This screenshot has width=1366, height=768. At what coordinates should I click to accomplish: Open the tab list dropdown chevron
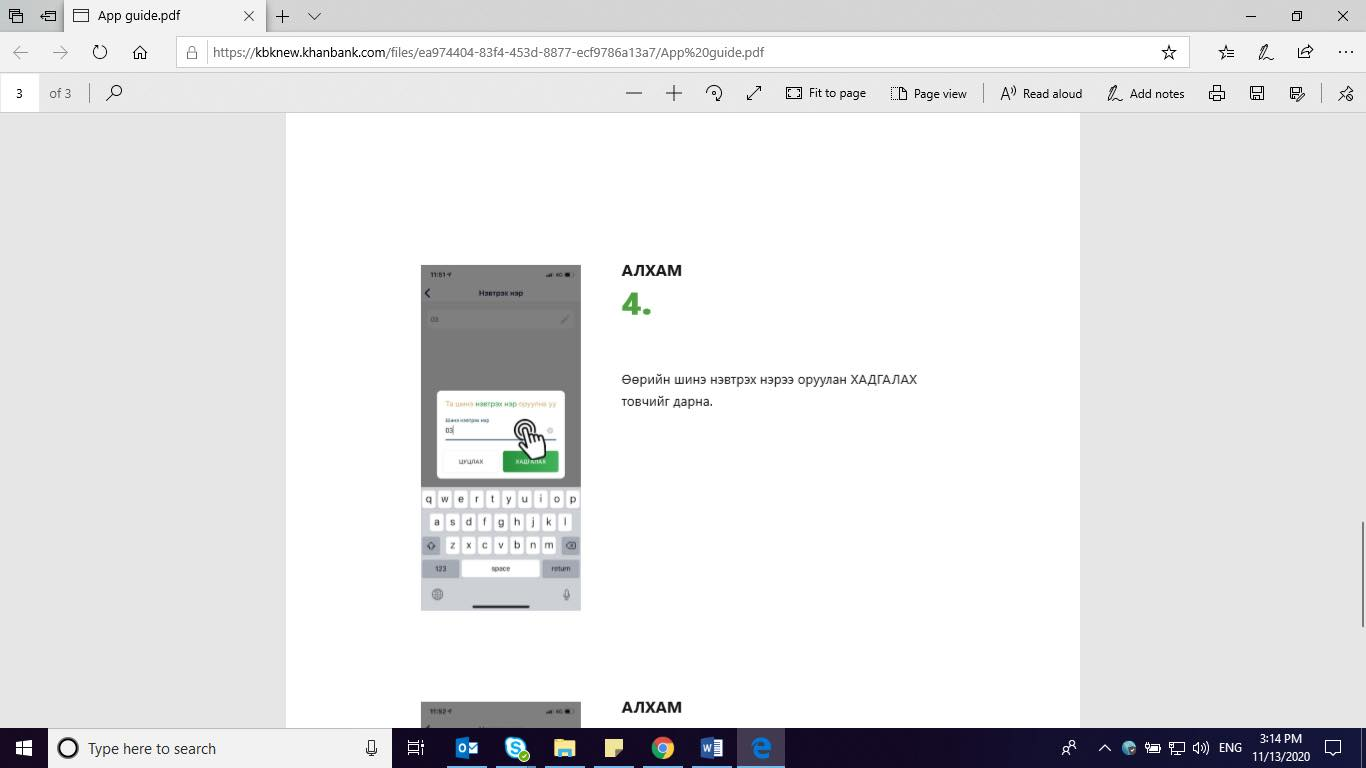click(314, 16)
